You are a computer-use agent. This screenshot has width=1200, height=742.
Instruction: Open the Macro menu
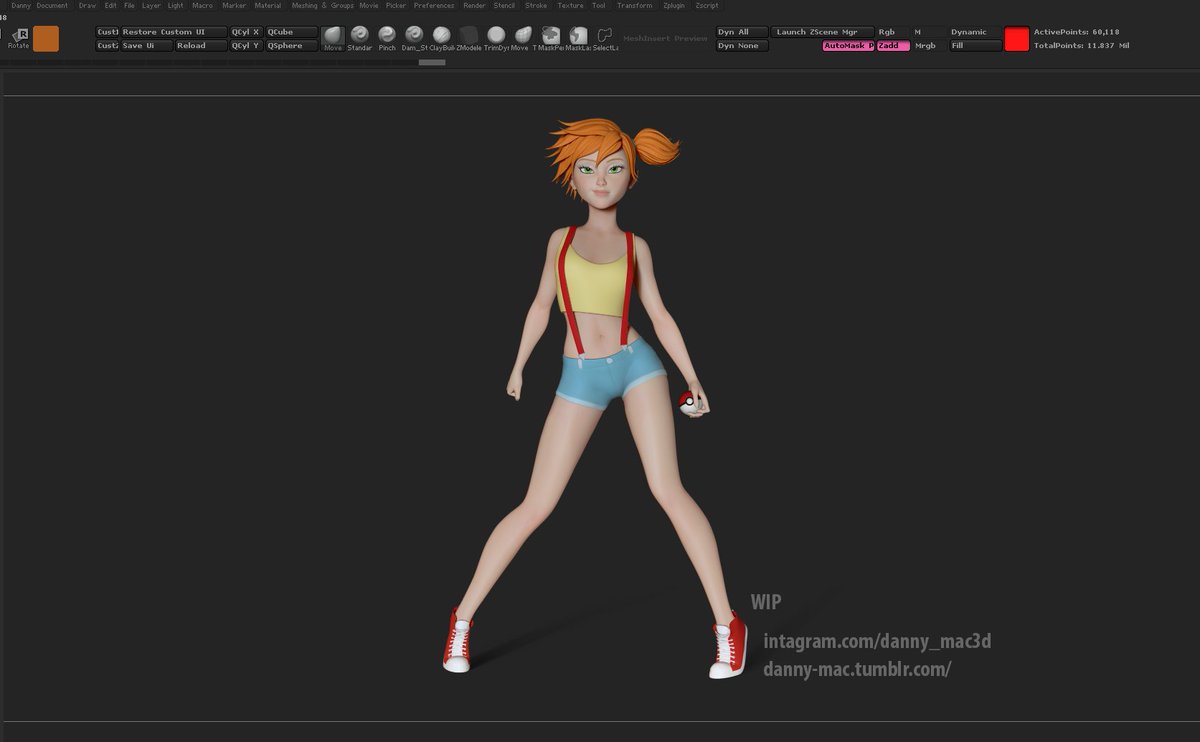[202, 6]
